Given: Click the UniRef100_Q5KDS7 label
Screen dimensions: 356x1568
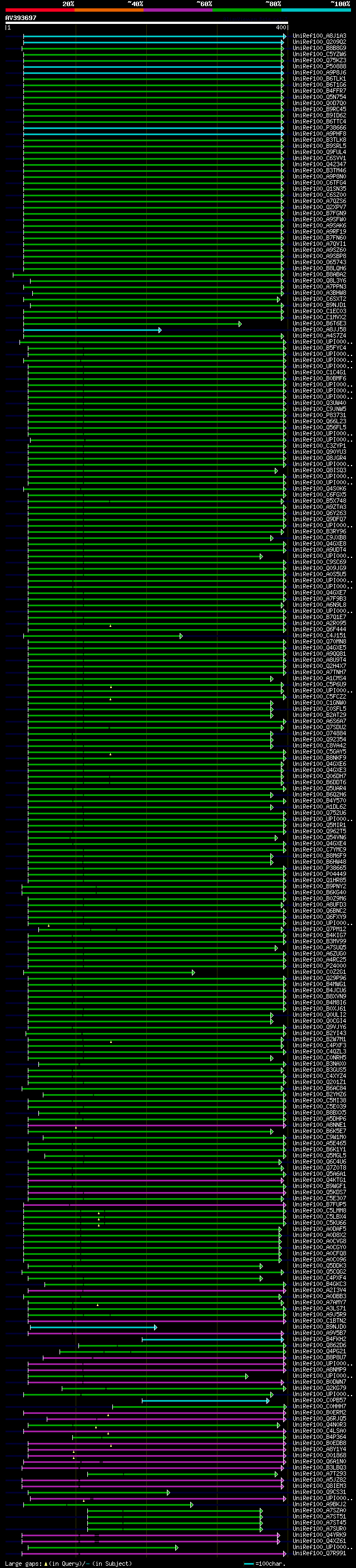Looking at the screenshot, I should [319, 1192].
